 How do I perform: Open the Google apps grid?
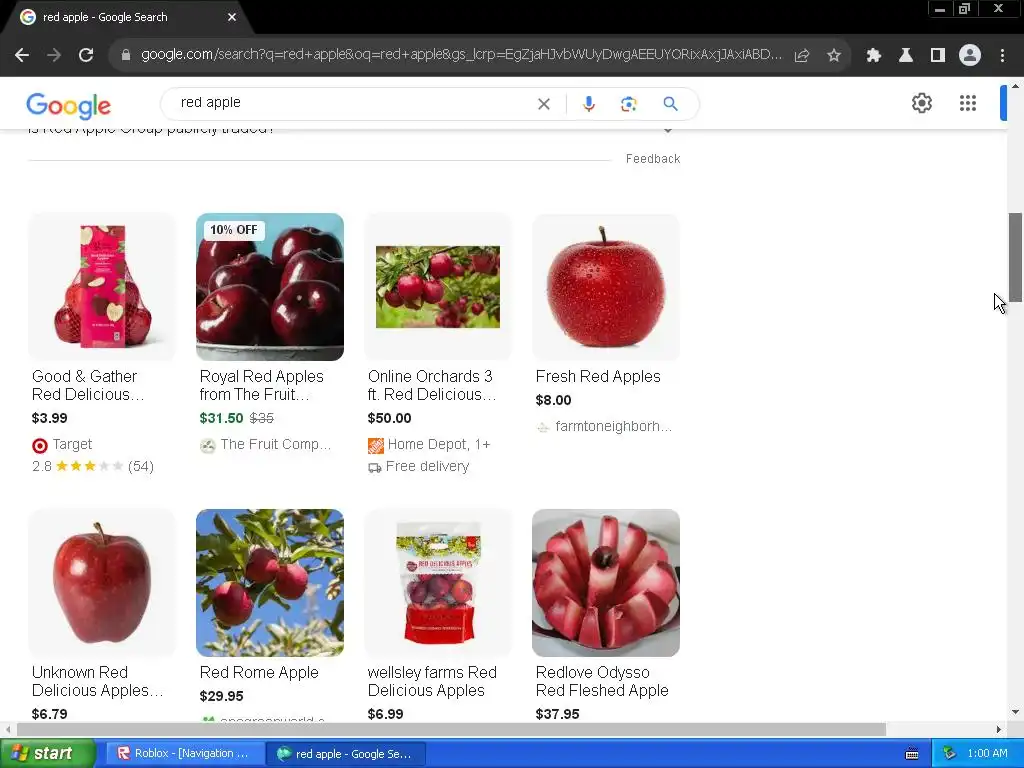967,103
